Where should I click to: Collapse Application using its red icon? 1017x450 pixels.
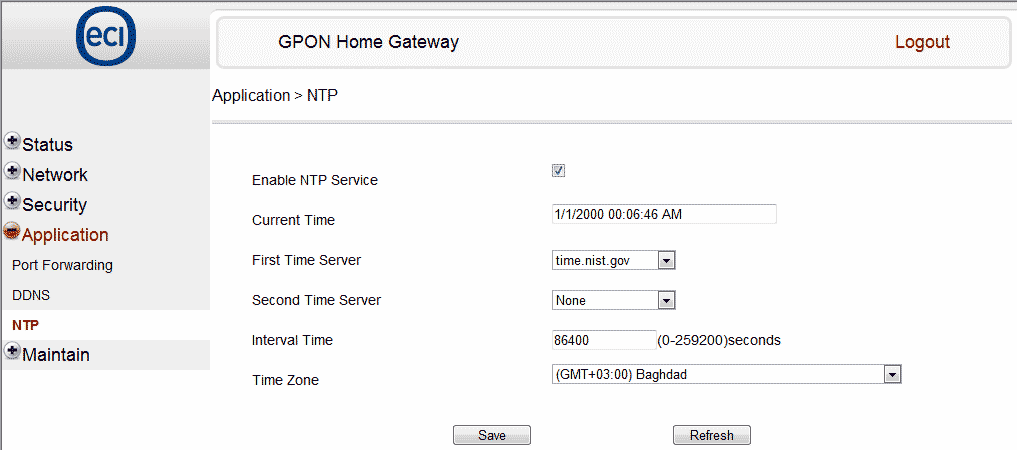12,233
